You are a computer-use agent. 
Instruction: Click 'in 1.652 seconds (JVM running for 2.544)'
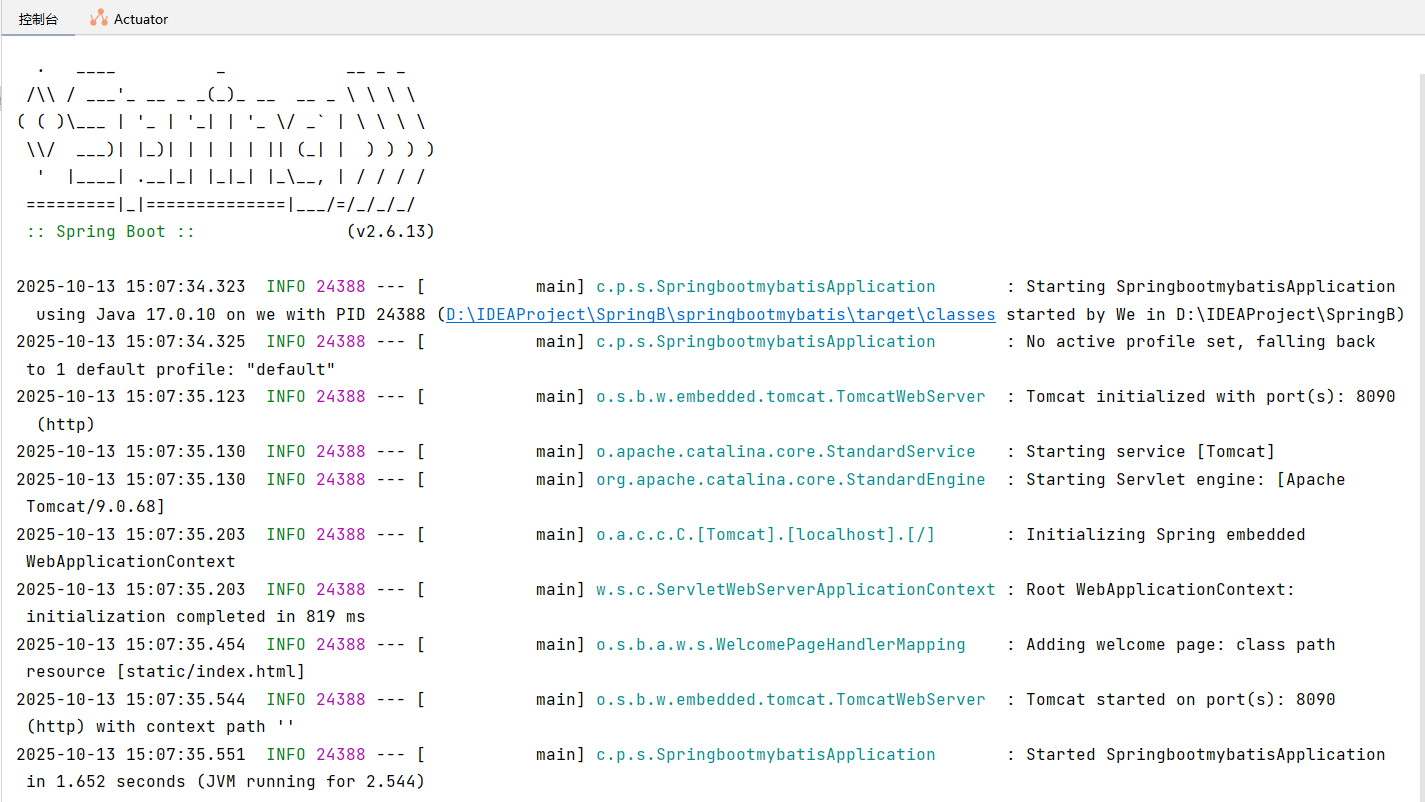[226, 781]
